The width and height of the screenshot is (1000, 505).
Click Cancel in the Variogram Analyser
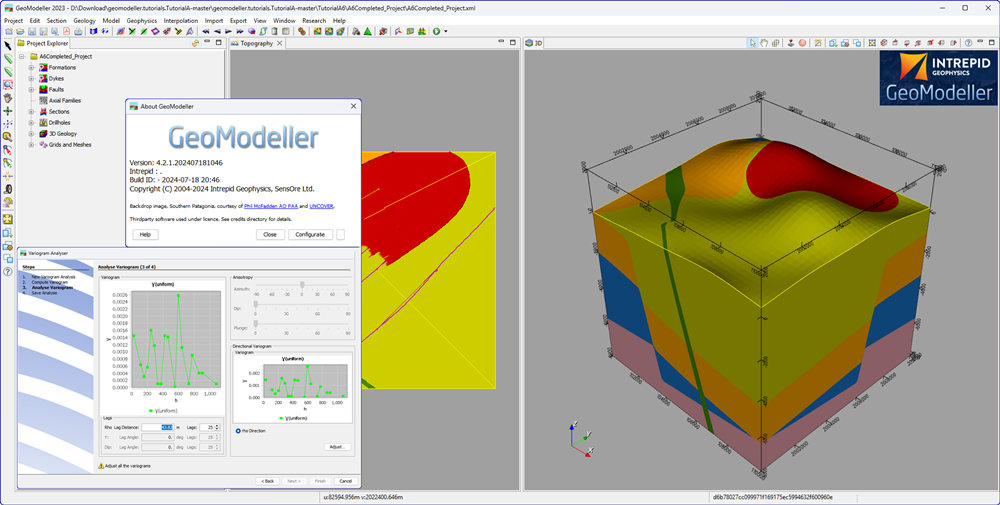click(345, 481)
